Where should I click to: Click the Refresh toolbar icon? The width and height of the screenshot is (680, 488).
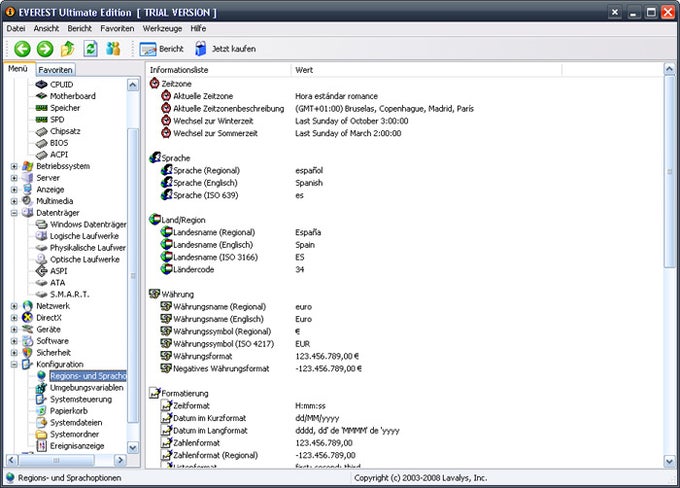click(90, 49)
